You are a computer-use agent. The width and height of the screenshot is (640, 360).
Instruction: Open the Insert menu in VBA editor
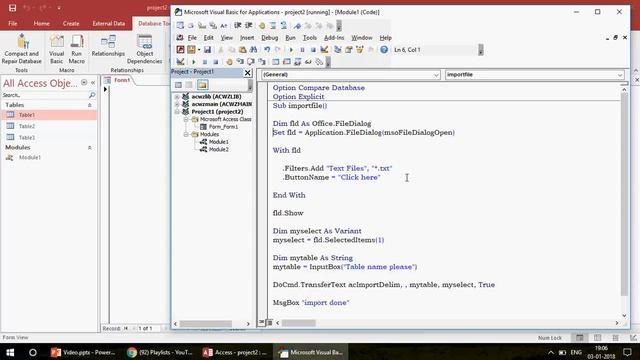pos(247,38)
